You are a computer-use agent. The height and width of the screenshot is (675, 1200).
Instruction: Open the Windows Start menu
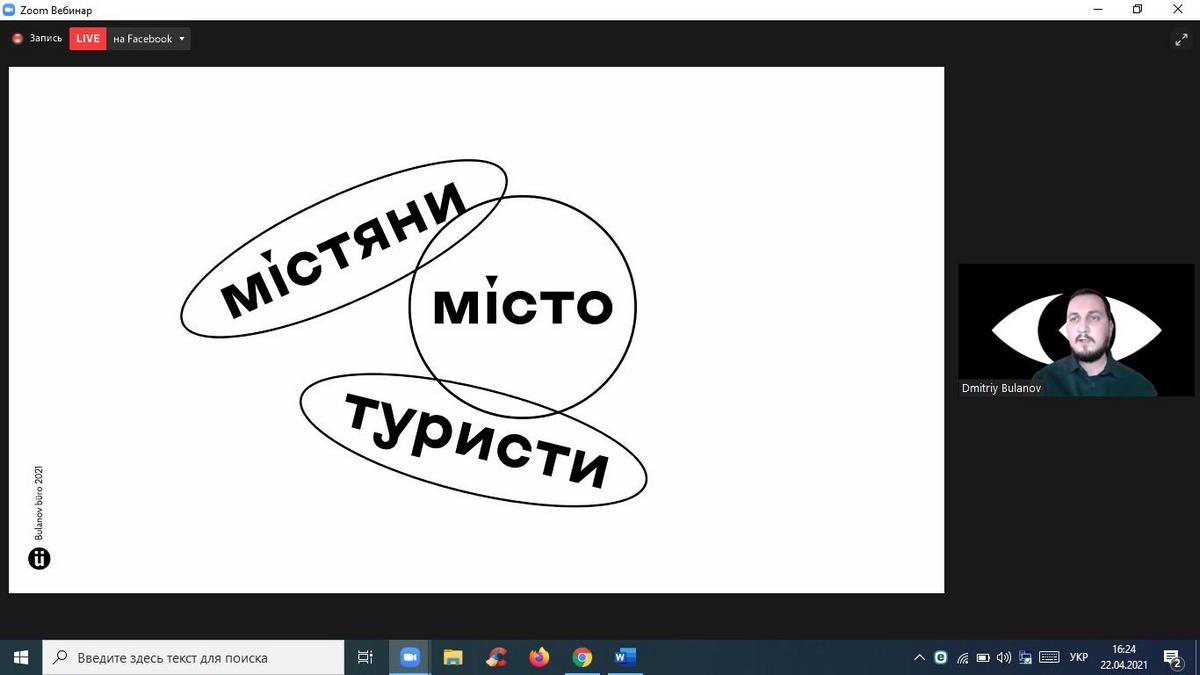[x=21, y=657]
